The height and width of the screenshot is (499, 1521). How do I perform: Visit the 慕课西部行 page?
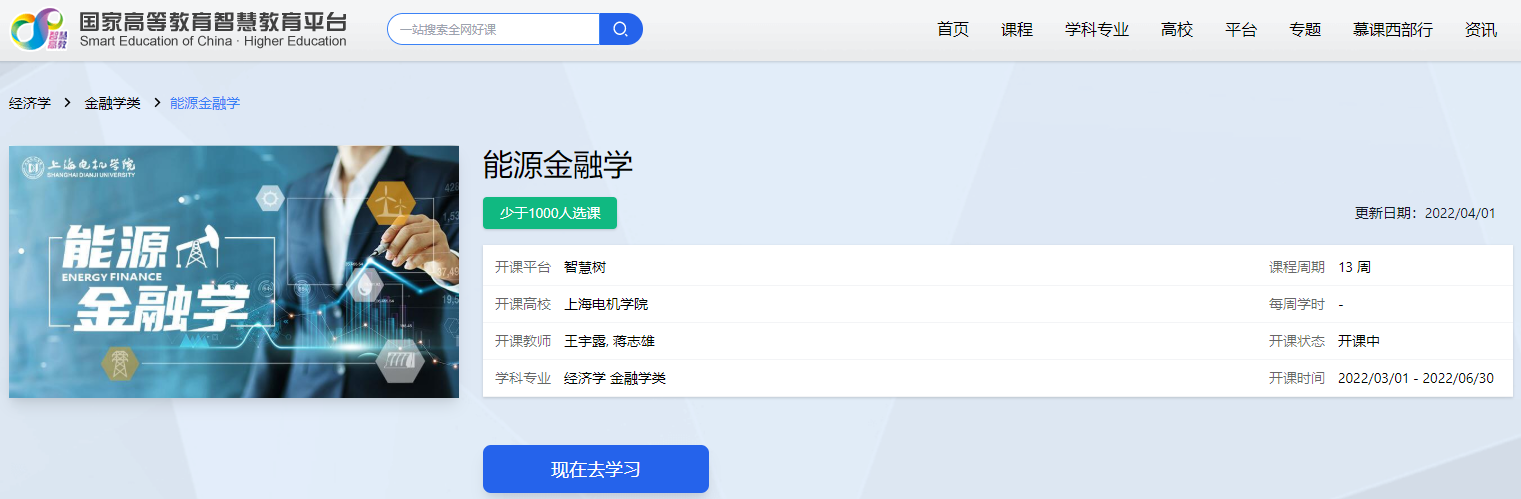point(1392,30)
